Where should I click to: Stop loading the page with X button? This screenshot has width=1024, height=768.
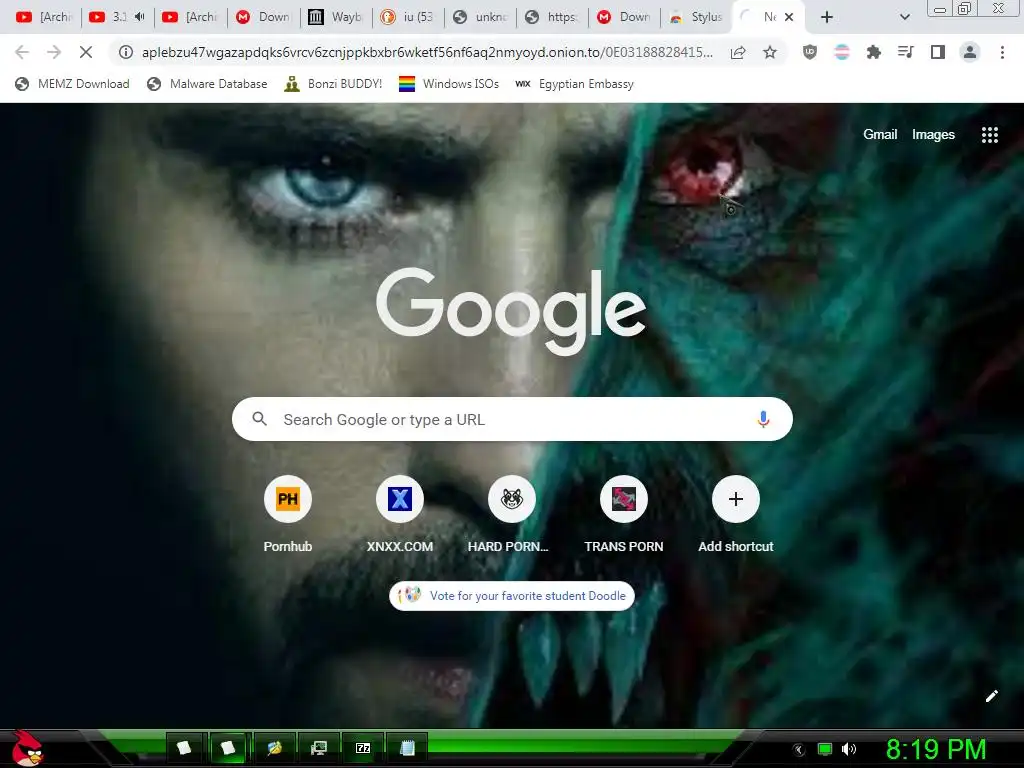[x=86, y=52]
